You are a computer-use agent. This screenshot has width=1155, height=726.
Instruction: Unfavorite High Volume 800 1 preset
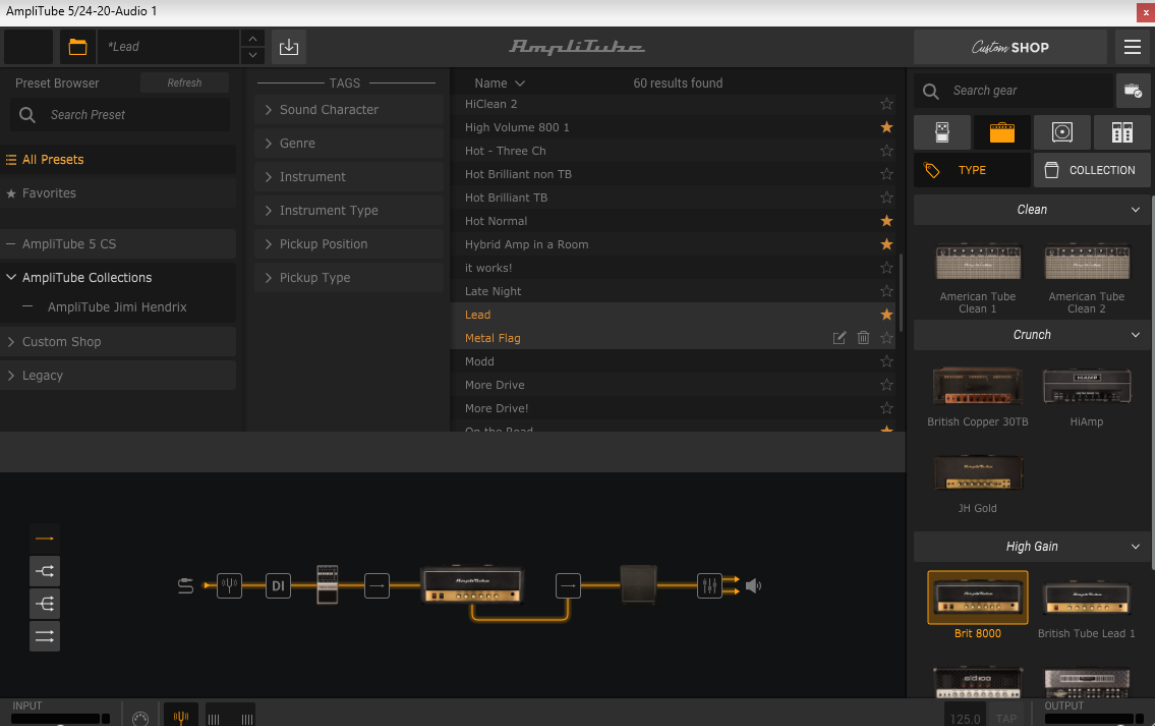point(887,127)
